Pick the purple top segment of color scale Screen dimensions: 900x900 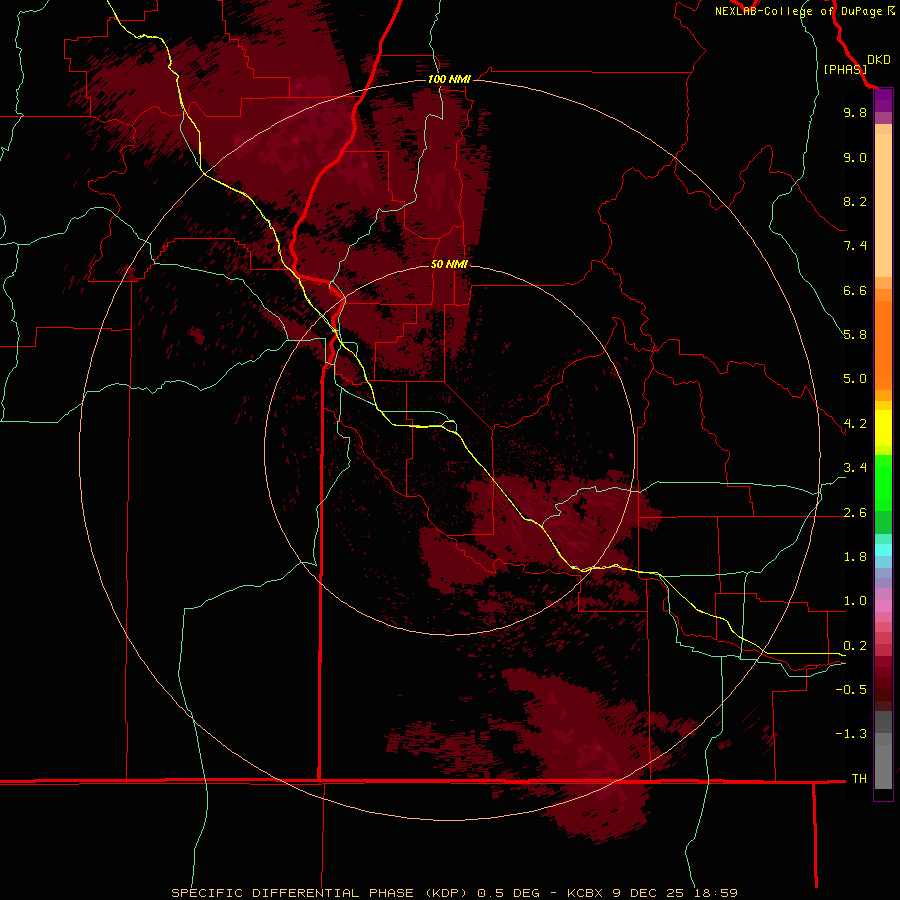(x=883, y=100)
